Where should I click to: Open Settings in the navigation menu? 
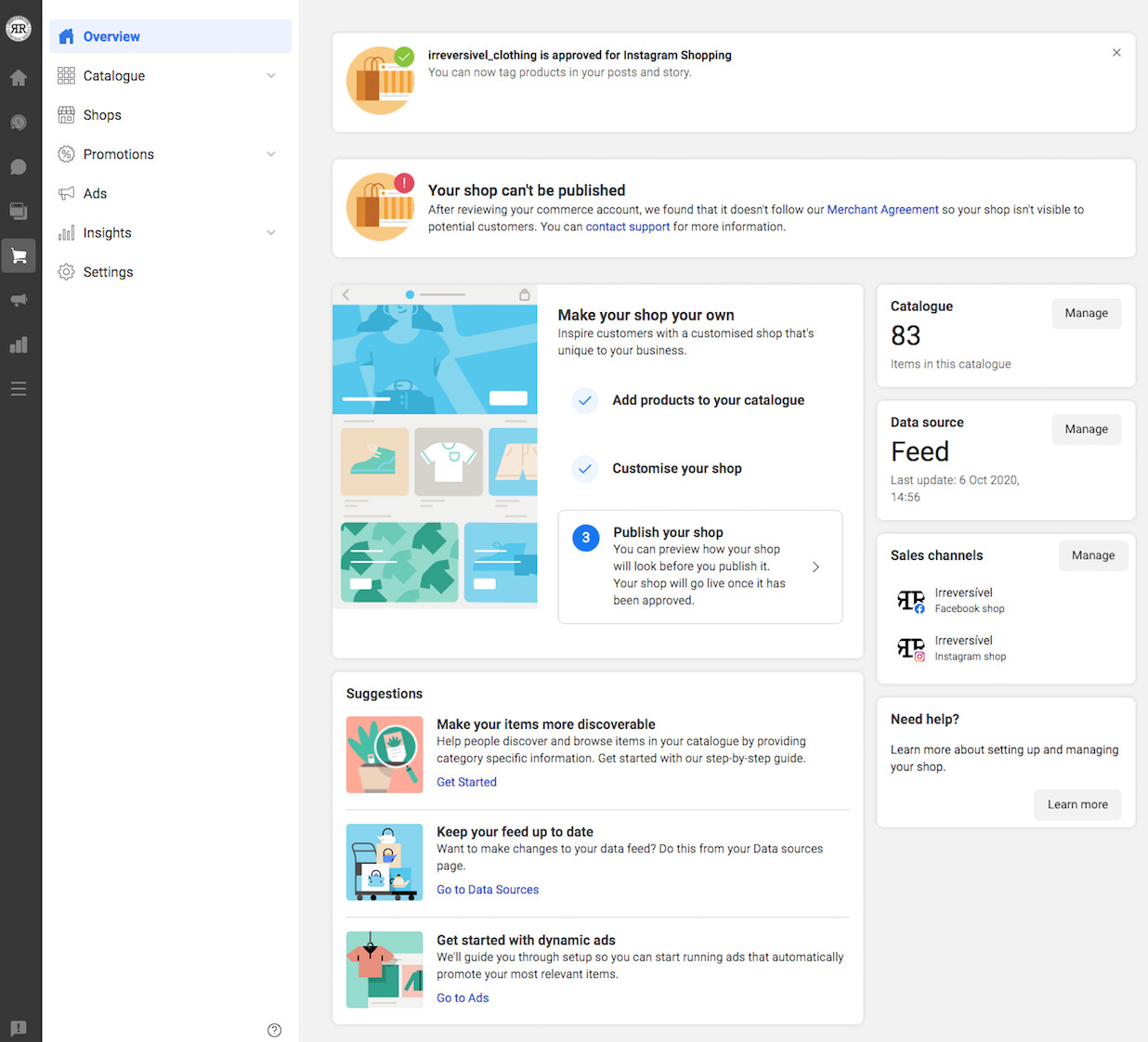pyautogui.click(x=170, y=272)
